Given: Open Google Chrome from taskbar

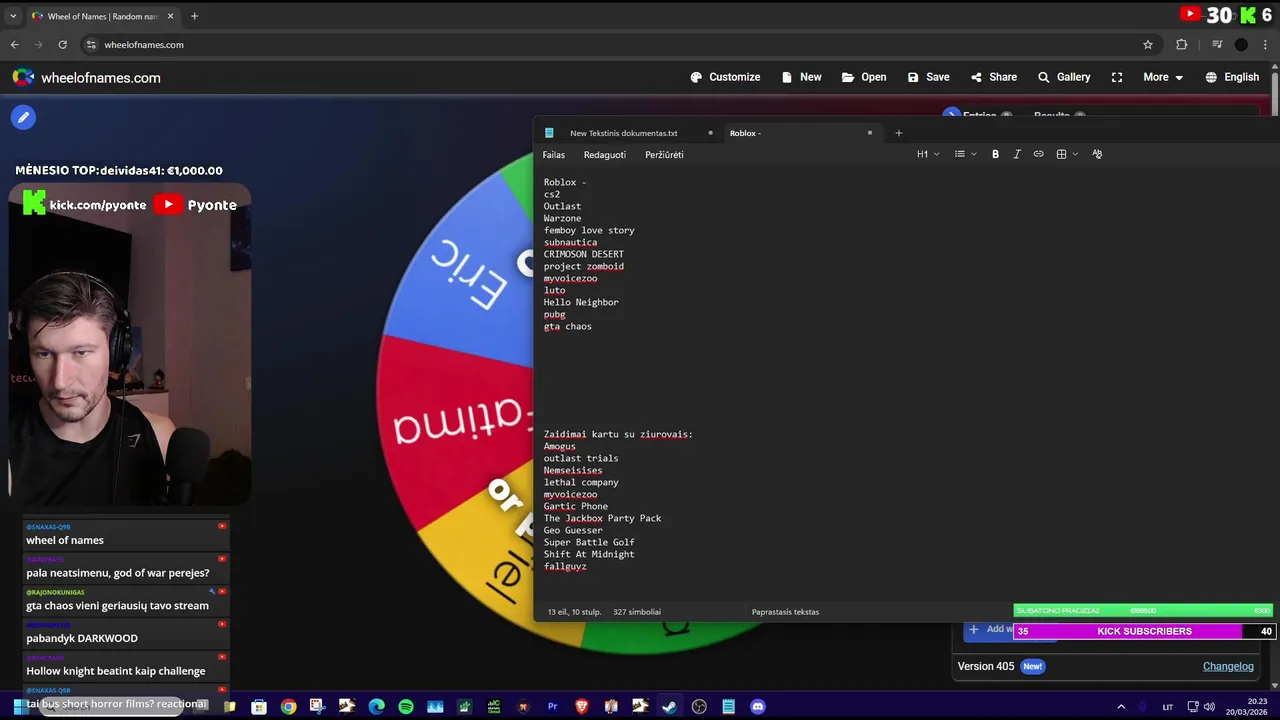Looking at the screenshot, I should (x=288, y=707).
